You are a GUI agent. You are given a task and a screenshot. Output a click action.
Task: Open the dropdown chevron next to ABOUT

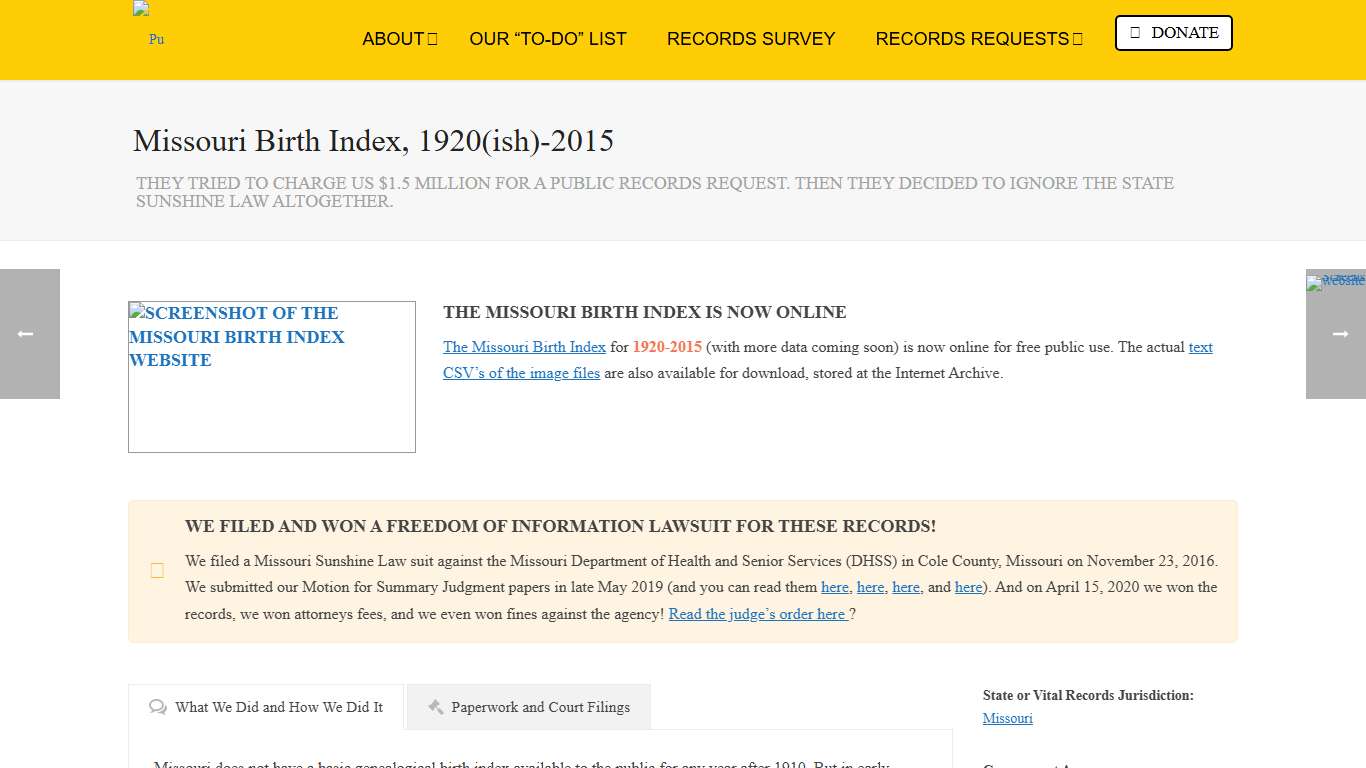click(431, 39)
